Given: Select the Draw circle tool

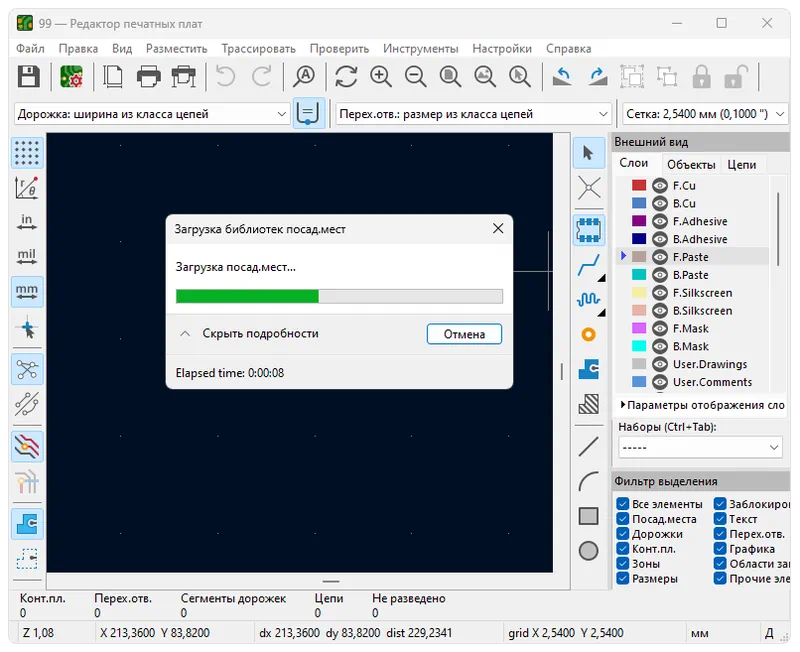Looking at the screenshot, I should click(x=589, y=551).
